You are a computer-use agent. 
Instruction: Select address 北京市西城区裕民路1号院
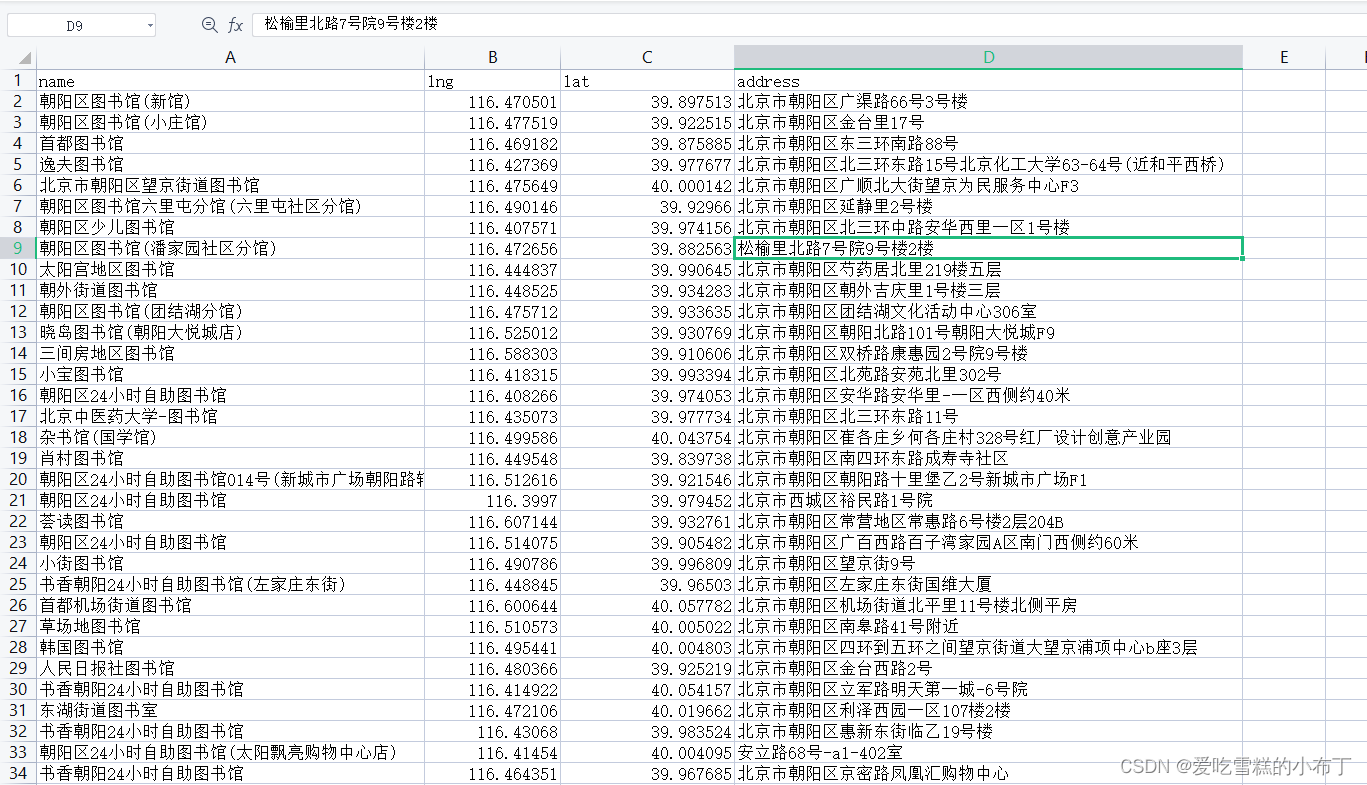click(988, 500)
